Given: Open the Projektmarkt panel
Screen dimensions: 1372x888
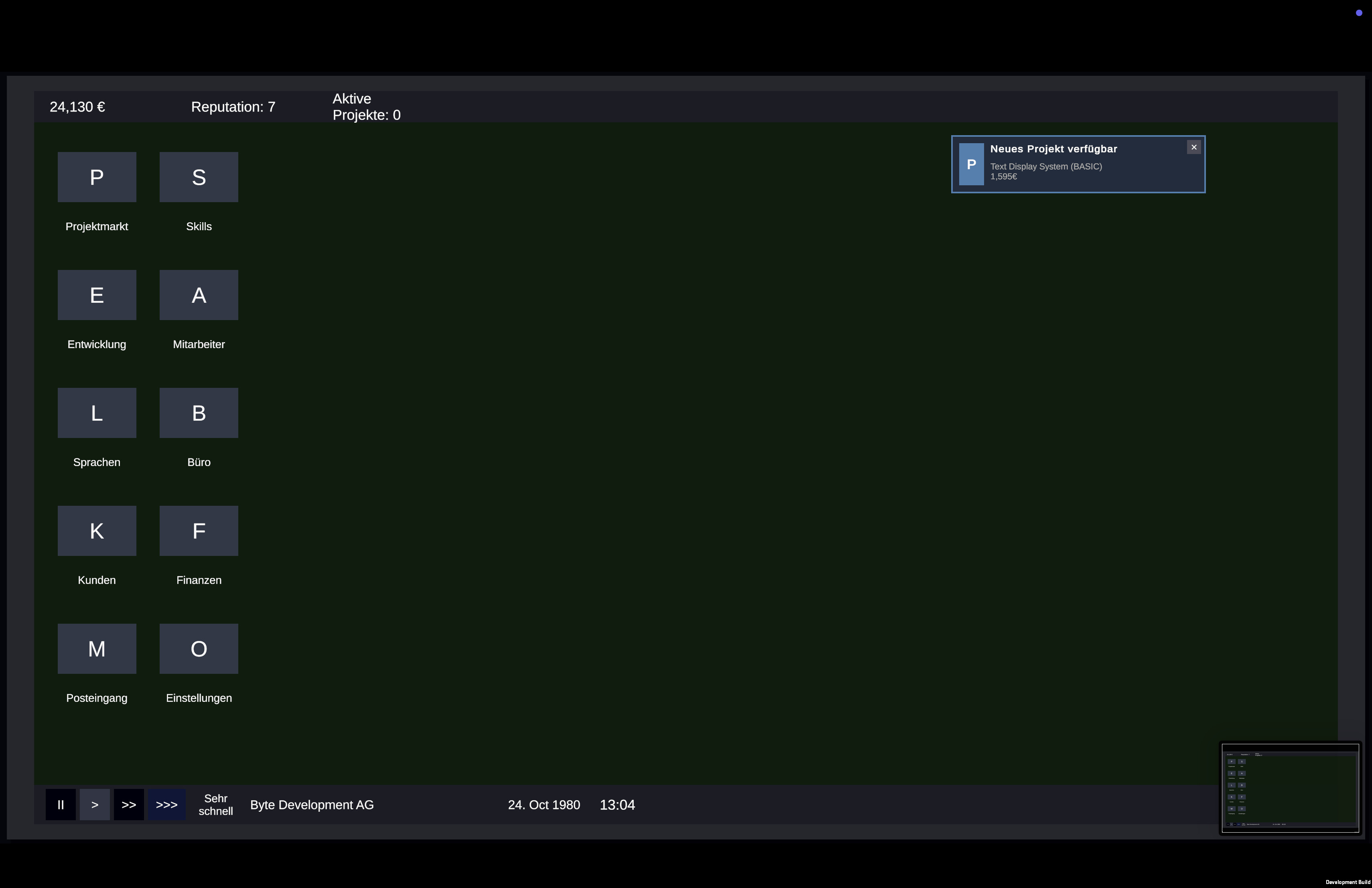Looking at the screenshot, I should coord(97,177).
